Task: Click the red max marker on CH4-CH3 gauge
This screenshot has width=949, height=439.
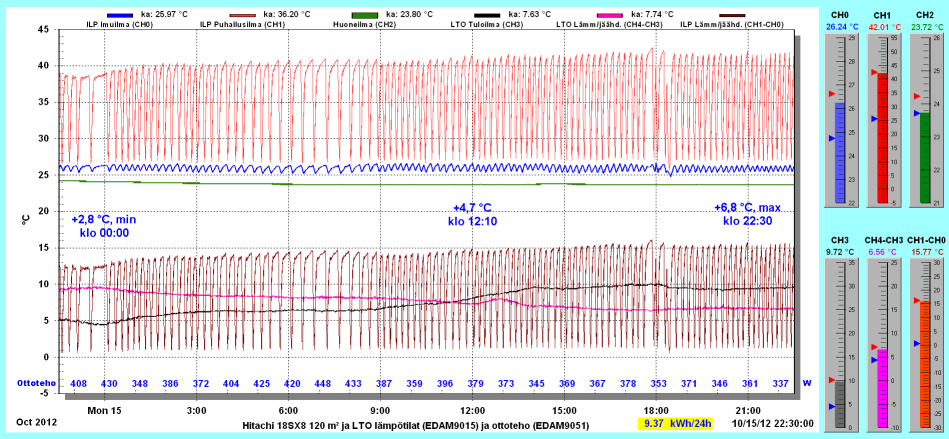Action: [874, 347]
